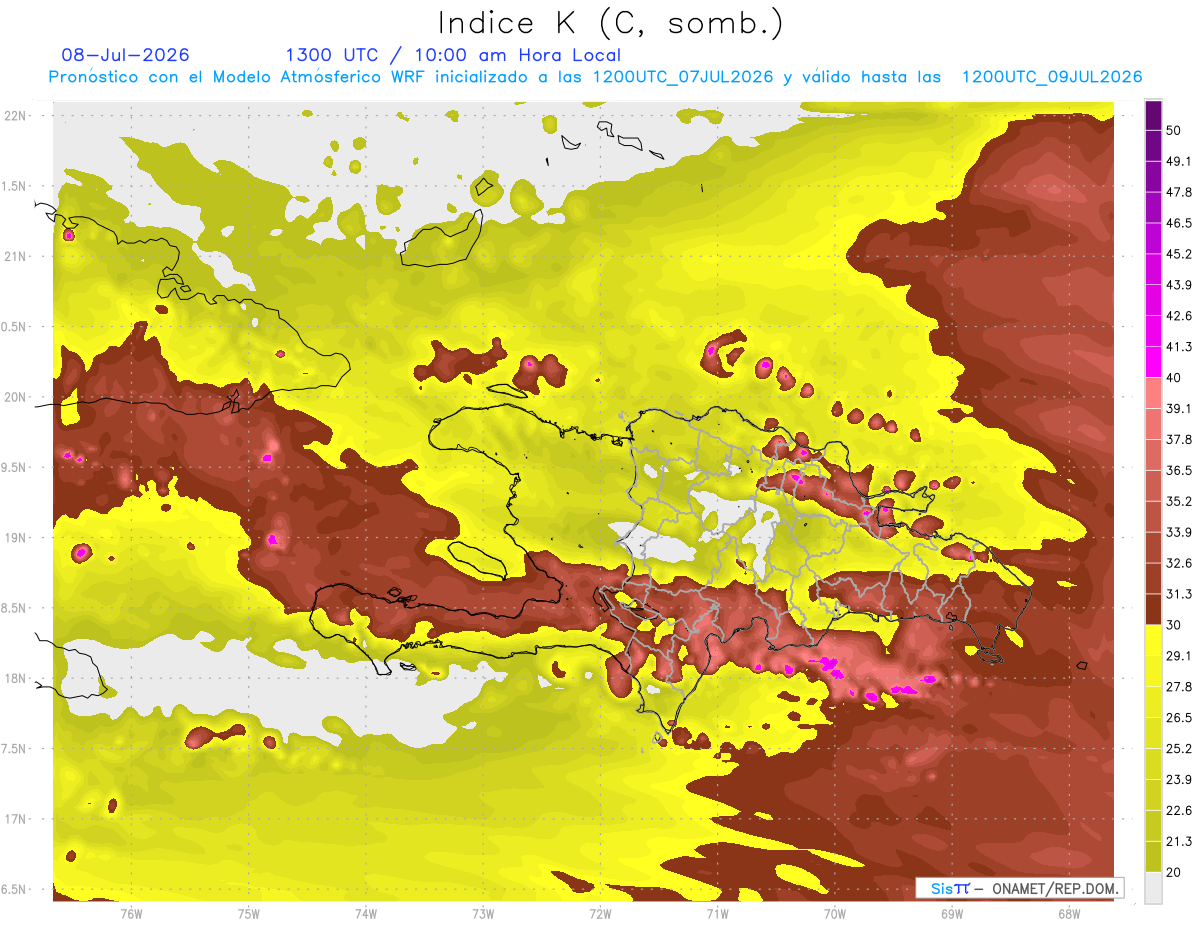This screenshot has height=927, width=1200.
Task: Click the colorbar value '22.6'
Action: point(1179,811)
